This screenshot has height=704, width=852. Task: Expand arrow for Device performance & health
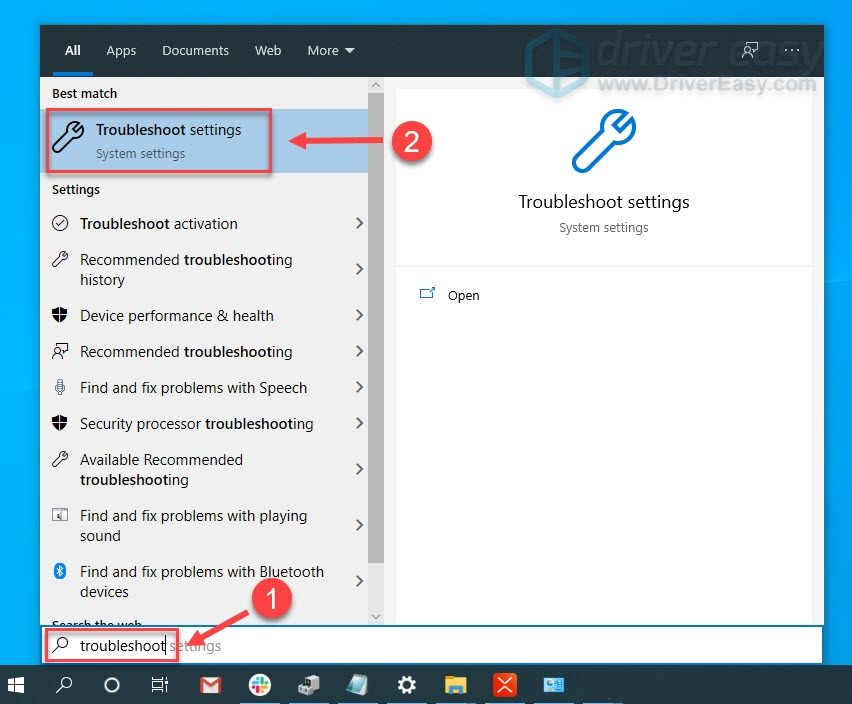[x=359, y=316]
